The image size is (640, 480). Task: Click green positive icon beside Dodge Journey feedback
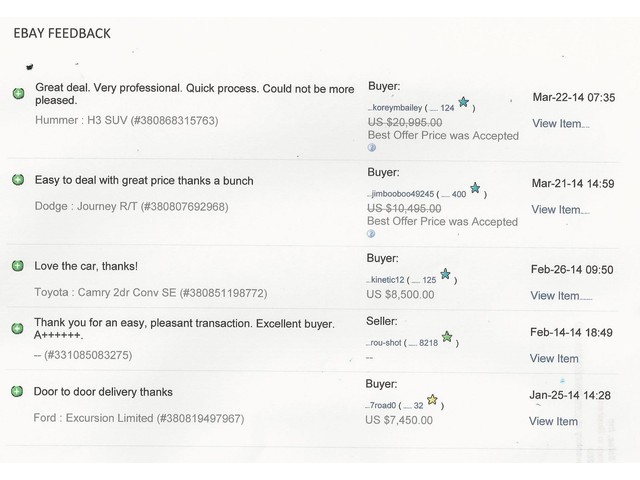click(x=18, y=180)
